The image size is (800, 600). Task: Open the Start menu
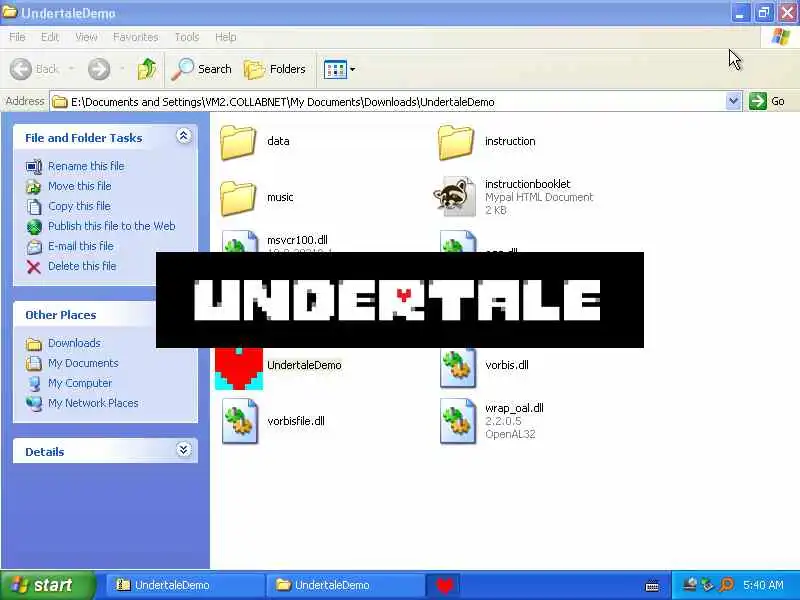tap(48, 585)
